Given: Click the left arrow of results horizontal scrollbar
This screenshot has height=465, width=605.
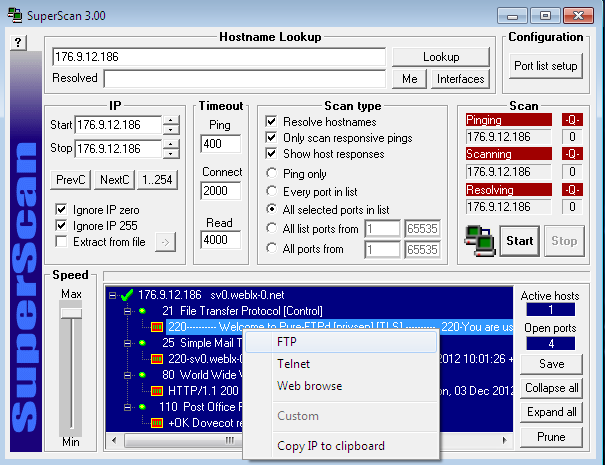Looking at the screenshot, I should (x=114, y=440).
